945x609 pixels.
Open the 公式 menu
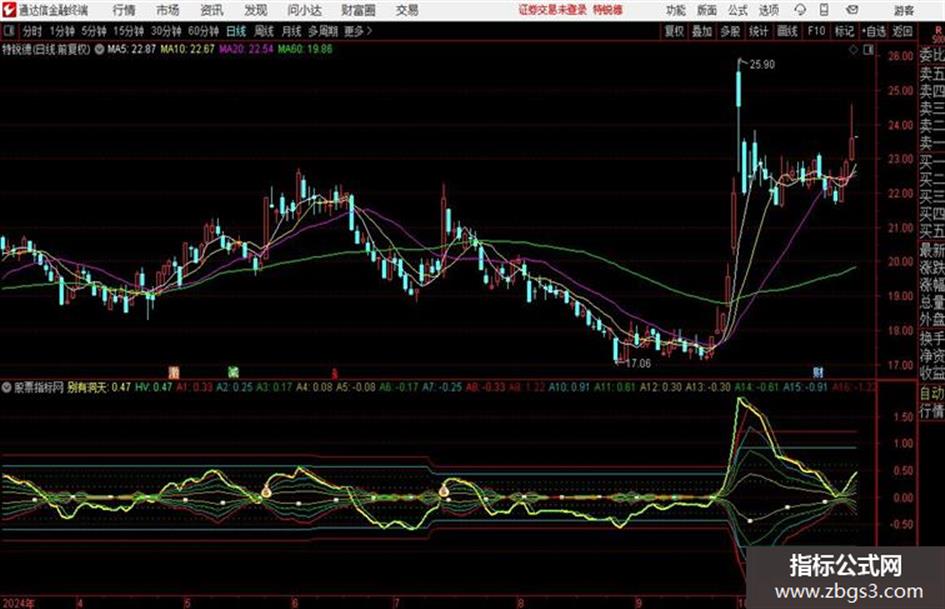[x=737, y=10]
